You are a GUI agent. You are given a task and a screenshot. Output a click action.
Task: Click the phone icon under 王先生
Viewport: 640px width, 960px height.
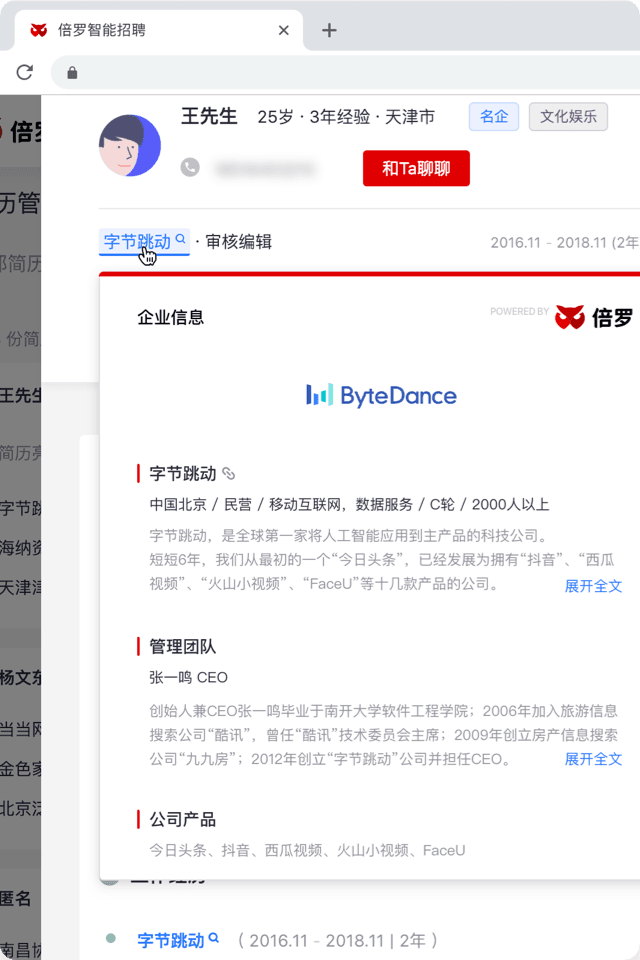(190, 167)
